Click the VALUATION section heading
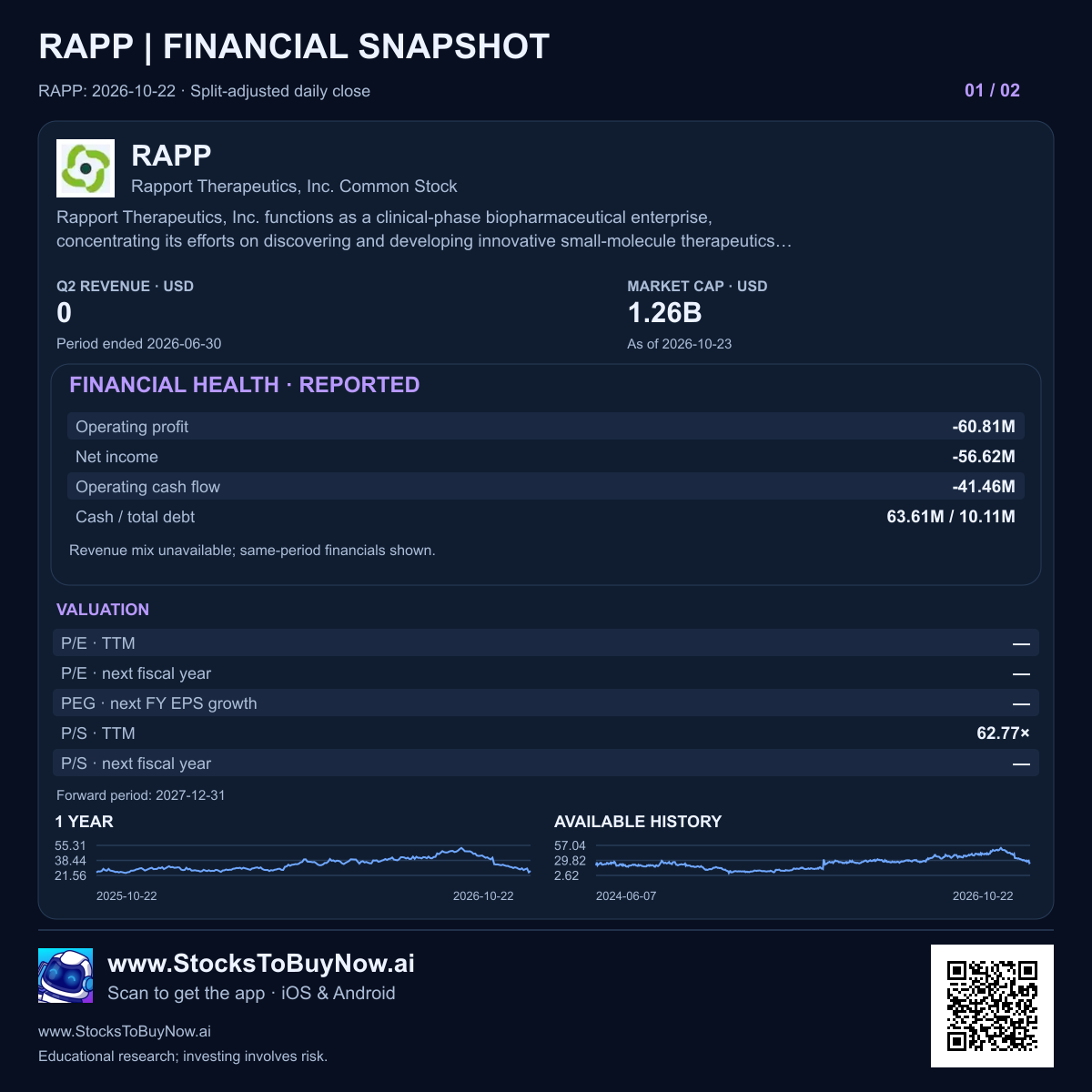 pos(103,610)
